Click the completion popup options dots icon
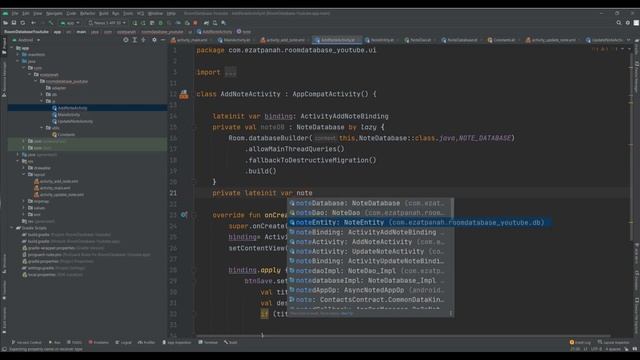 451,313
